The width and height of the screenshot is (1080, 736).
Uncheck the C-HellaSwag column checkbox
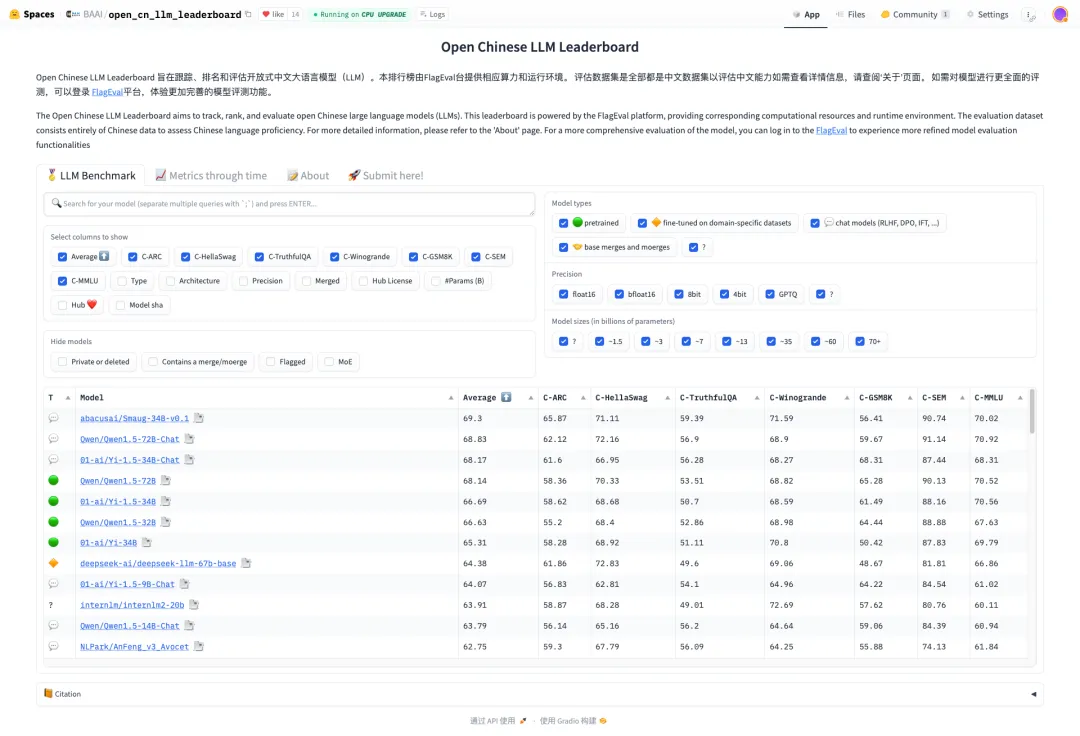pos(185,257)
